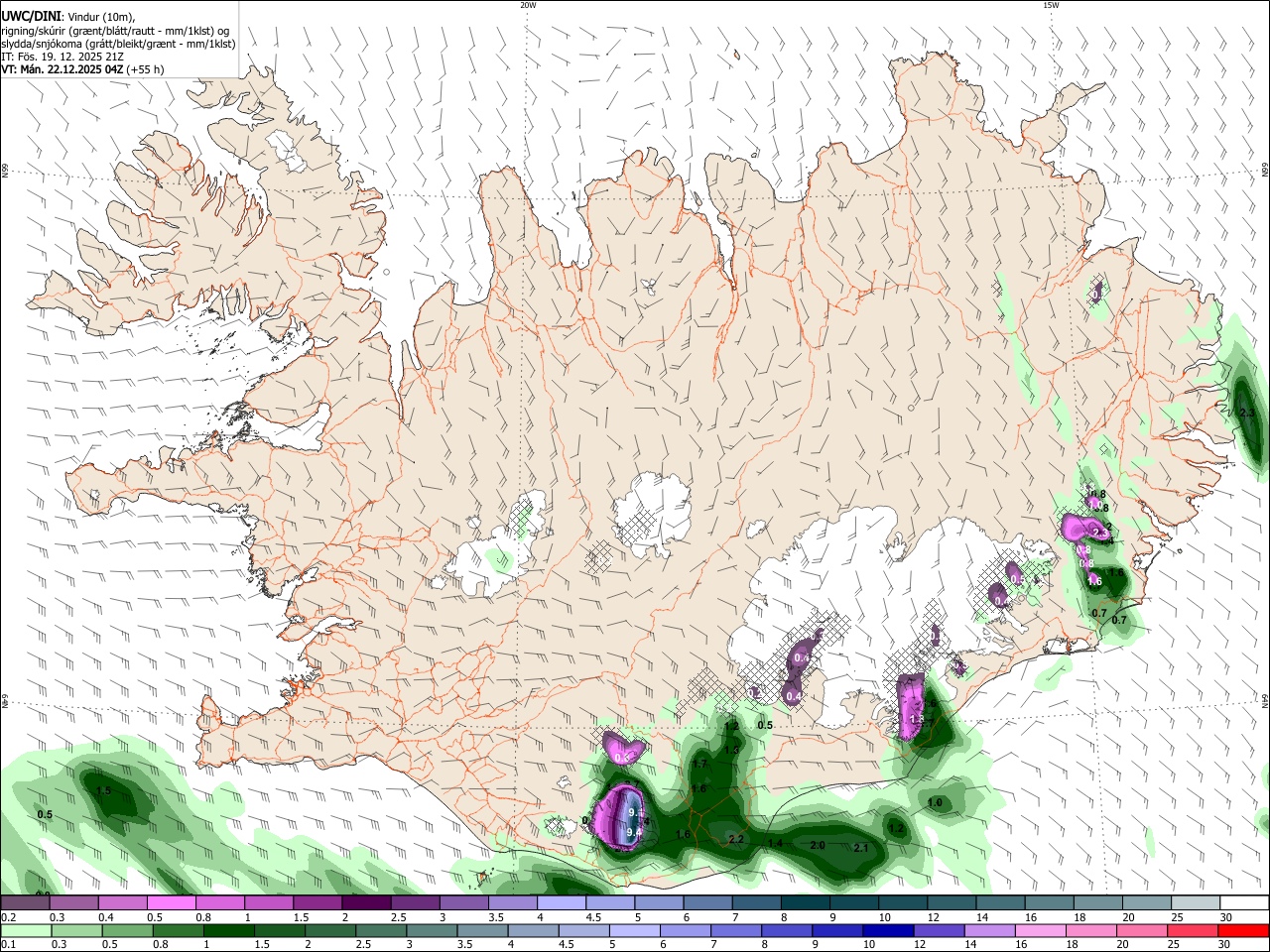
Task: Select the darkest green 1 rain legend swatch
Action: (229, 931)
